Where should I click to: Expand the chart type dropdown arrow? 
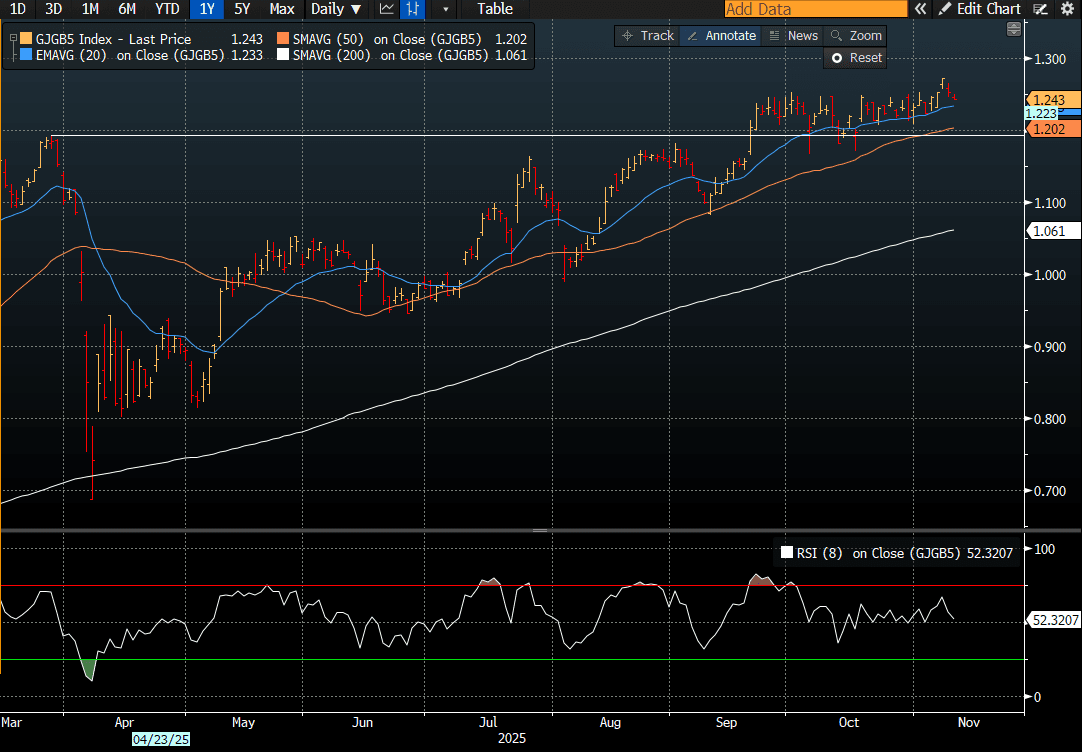point(445,9)
